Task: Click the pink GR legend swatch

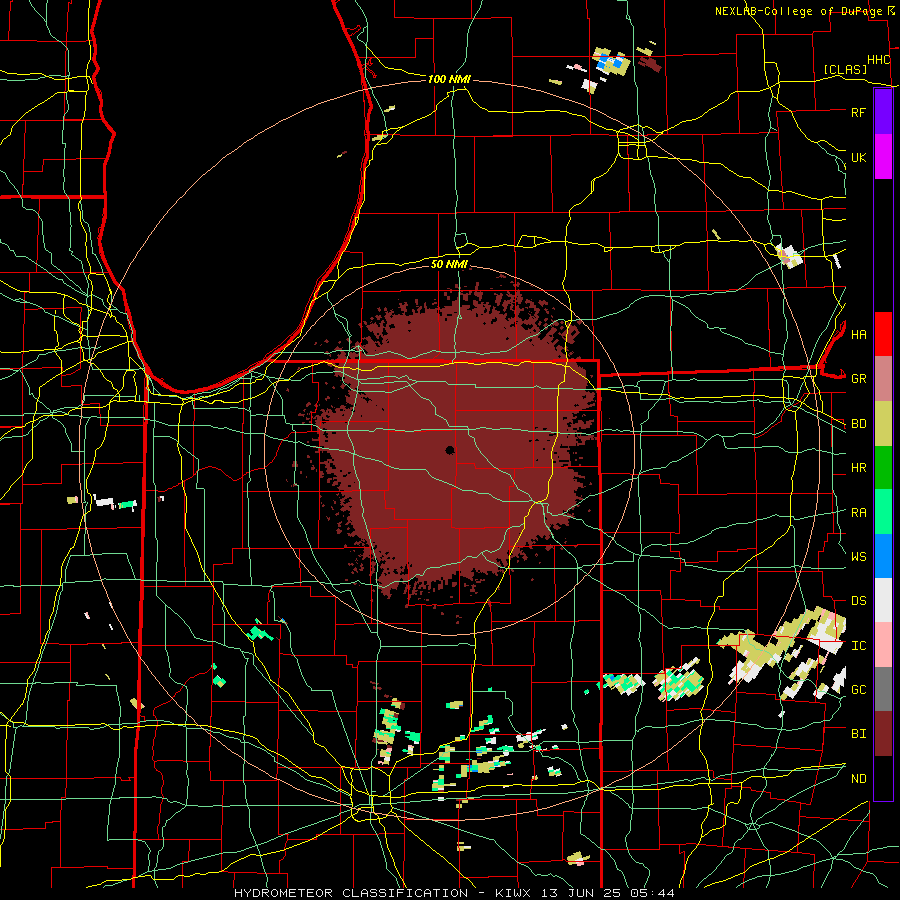Action: coord(883,378)
